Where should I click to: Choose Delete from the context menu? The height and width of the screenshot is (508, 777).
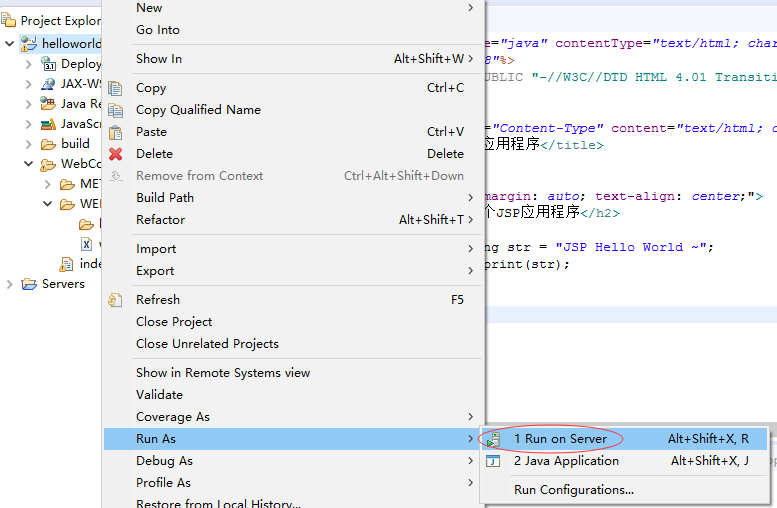tap(292, 154)
